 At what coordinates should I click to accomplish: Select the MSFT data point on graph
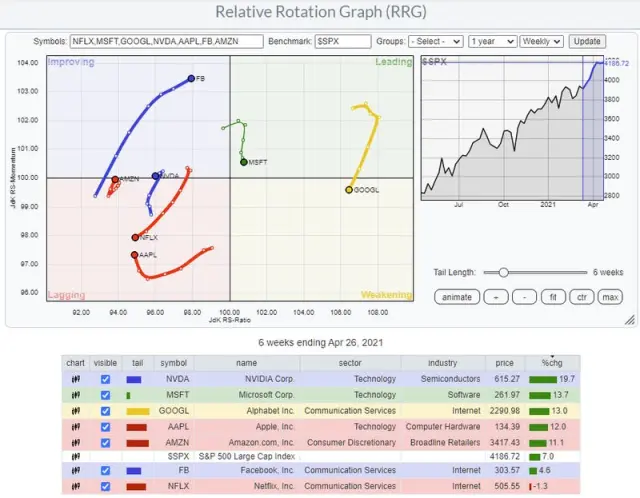[244, 162]
